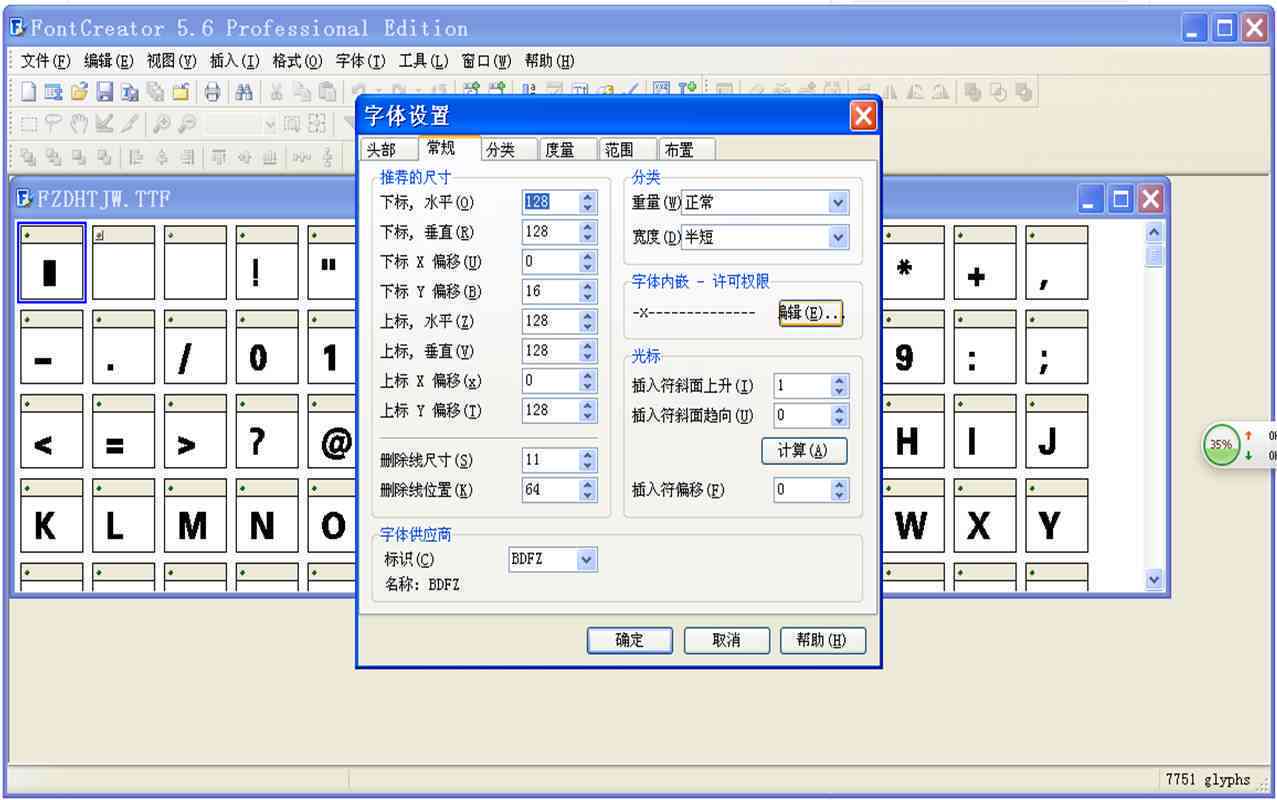Click the 取消 button

[726, 641]
